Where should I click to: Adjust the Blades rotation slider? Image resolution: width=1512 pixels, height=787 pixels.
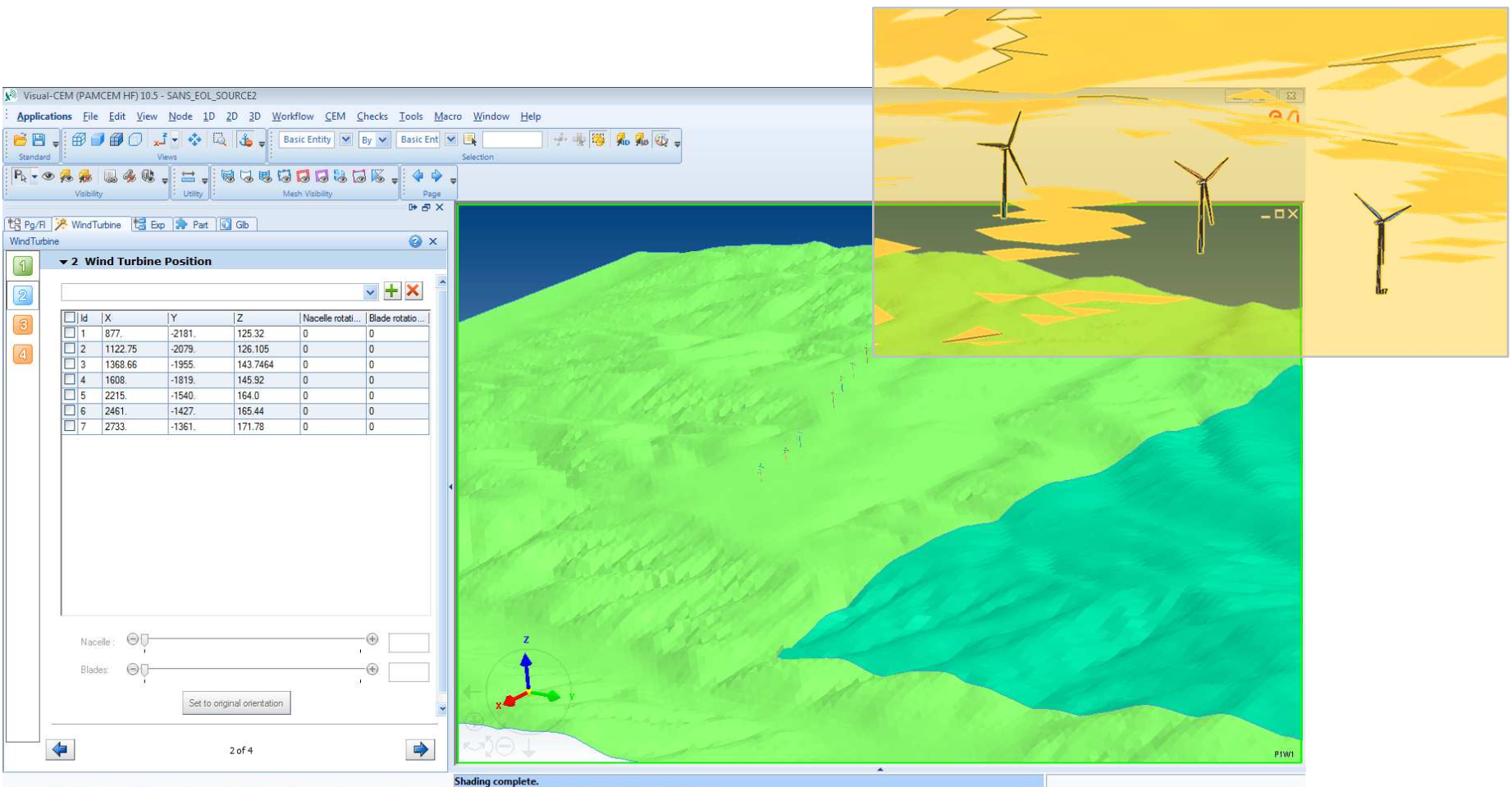(252, 670)
